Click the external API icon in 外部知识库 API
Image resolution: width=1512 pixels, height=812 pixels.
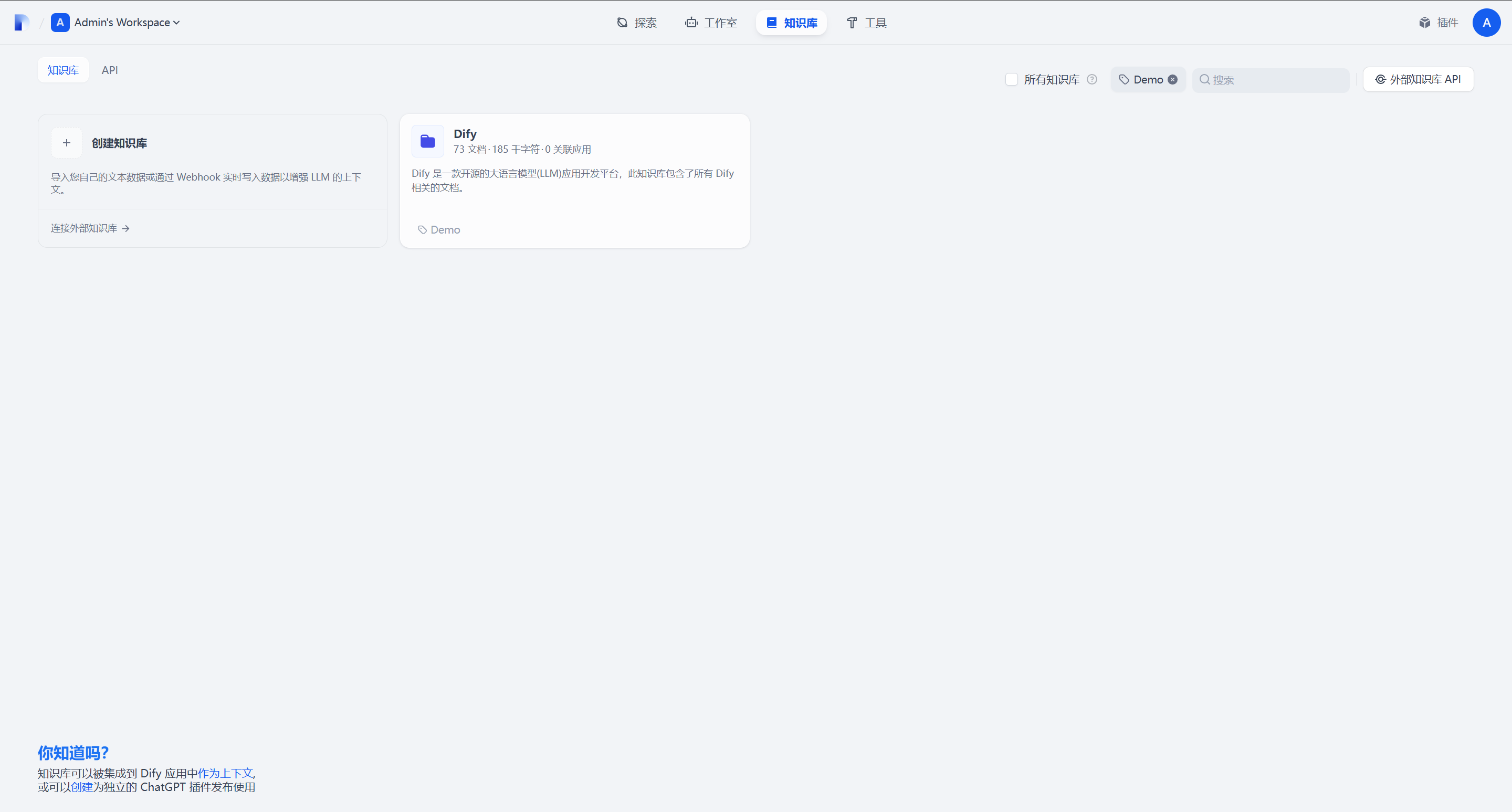pos(1381,79)
